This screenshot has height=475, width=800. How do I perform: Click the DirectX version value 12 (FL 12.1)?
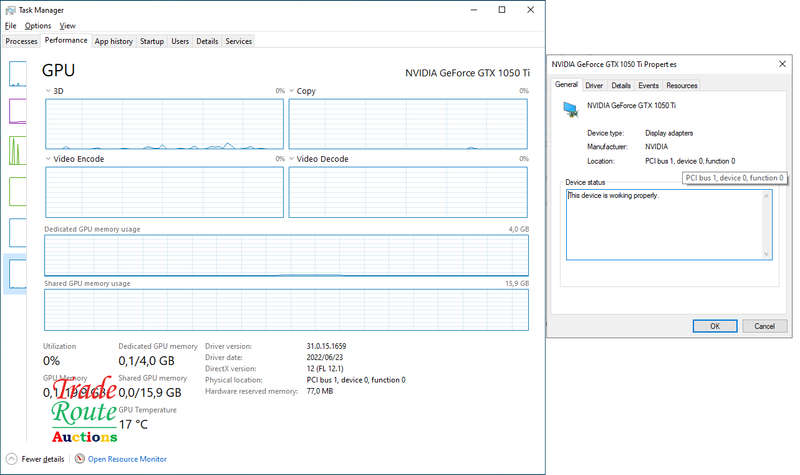(x=325, y=368)
